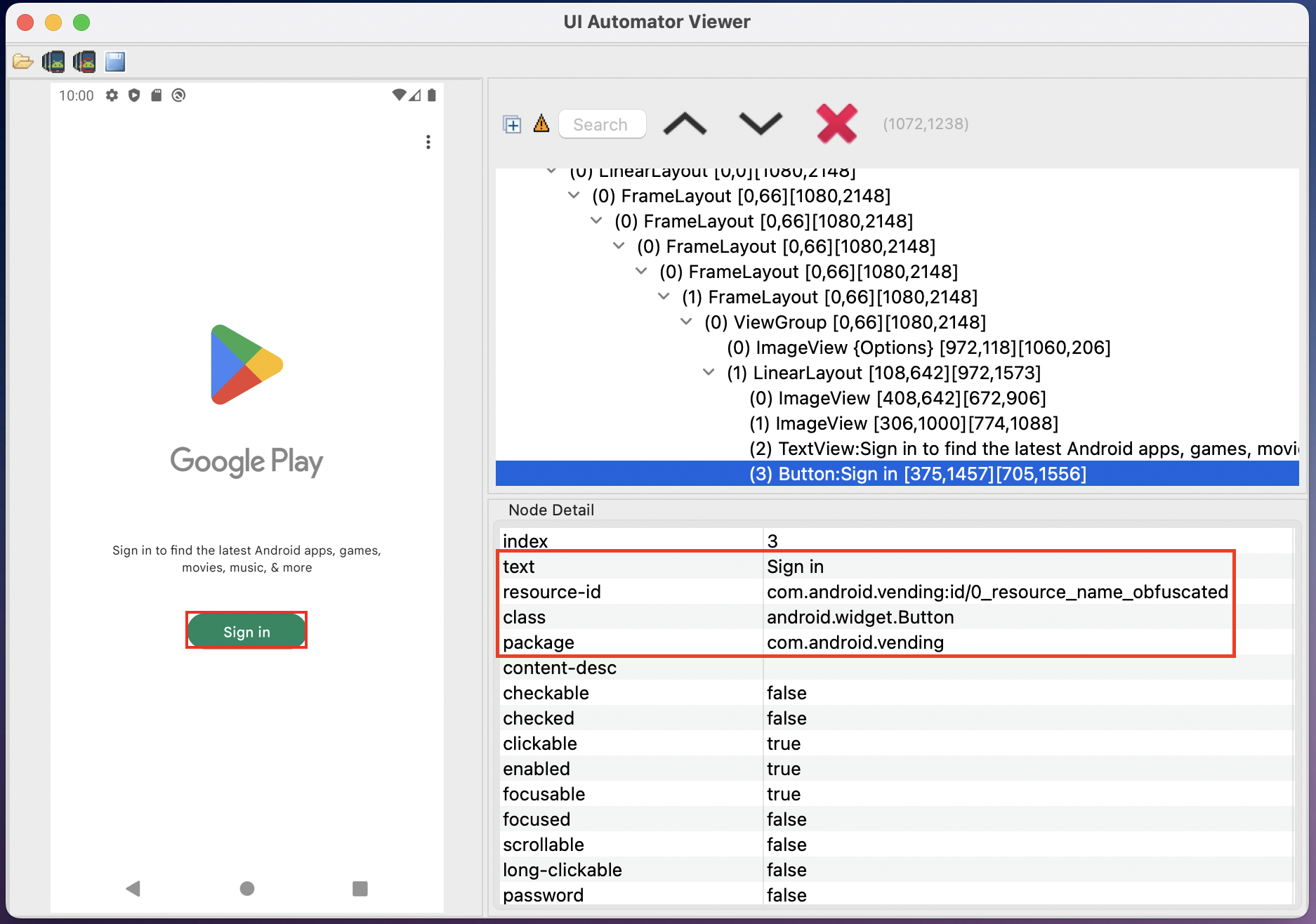This screenshot has height=924, width=1316.
Task: Collapse the third-level (0) FrameLayout node
Action: click(619, 246)
